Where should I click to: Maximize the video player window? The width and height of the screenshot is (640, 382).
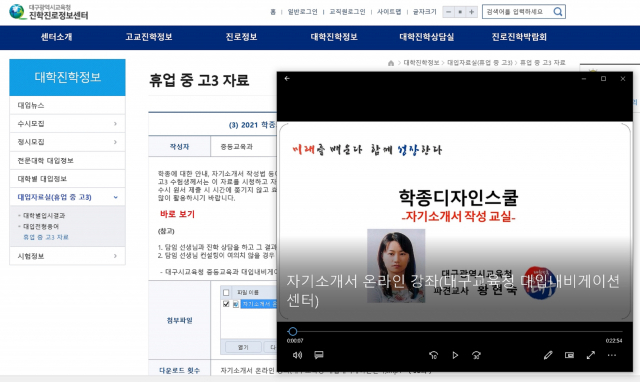[603, 78]
